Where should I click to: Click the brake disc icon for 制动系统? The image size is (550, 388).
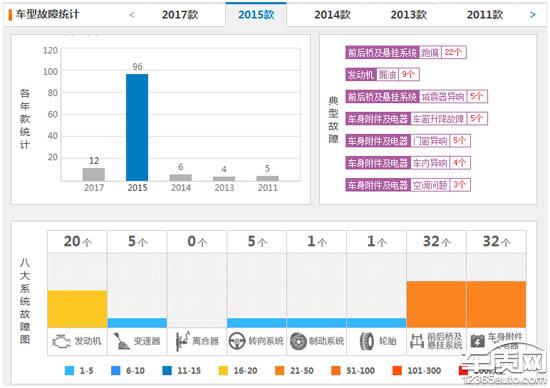pyautogui.click(x=299, y=341)
